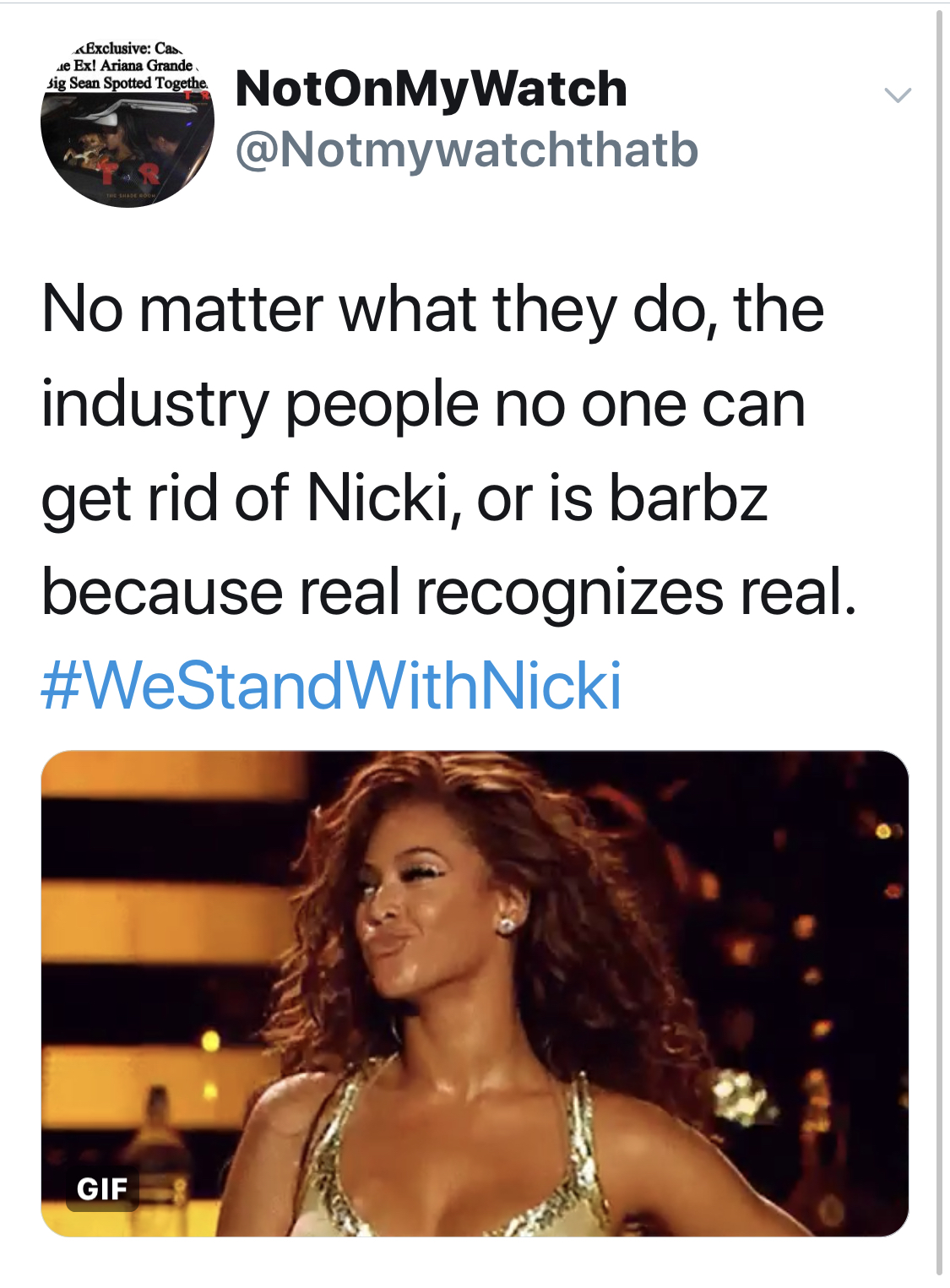The width and height of the screenshot is (950, 1288).
Task: Select the tweet text body
Action: click(449, 497)
